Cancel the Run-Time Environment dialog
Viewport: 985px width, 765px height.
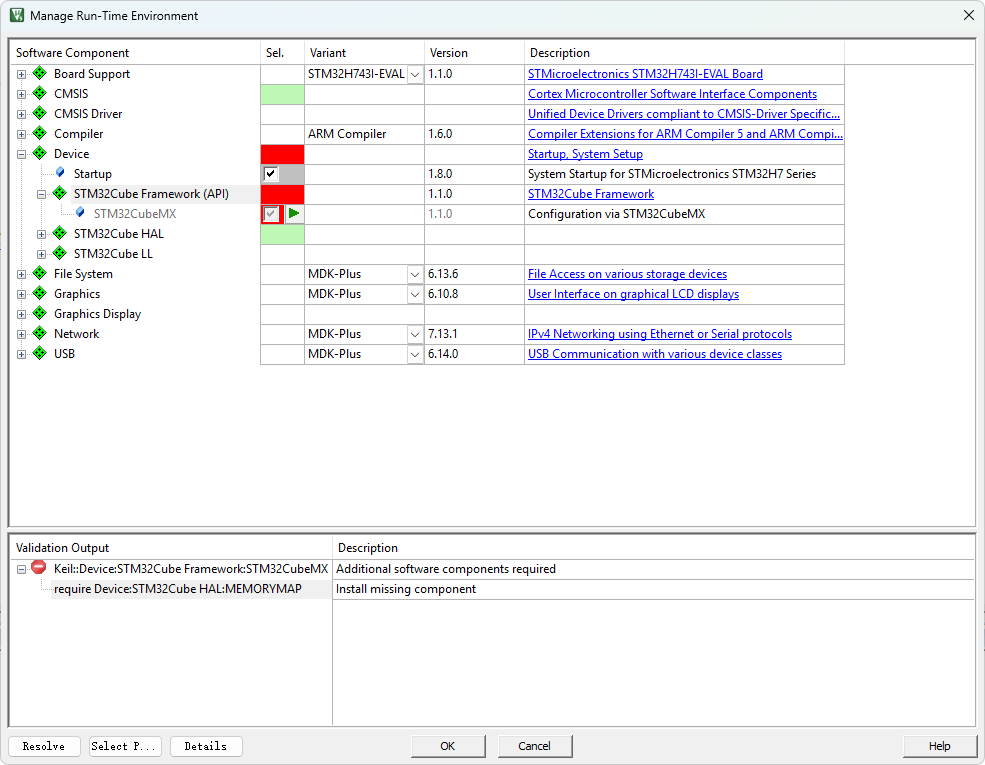tap(535, 746)
